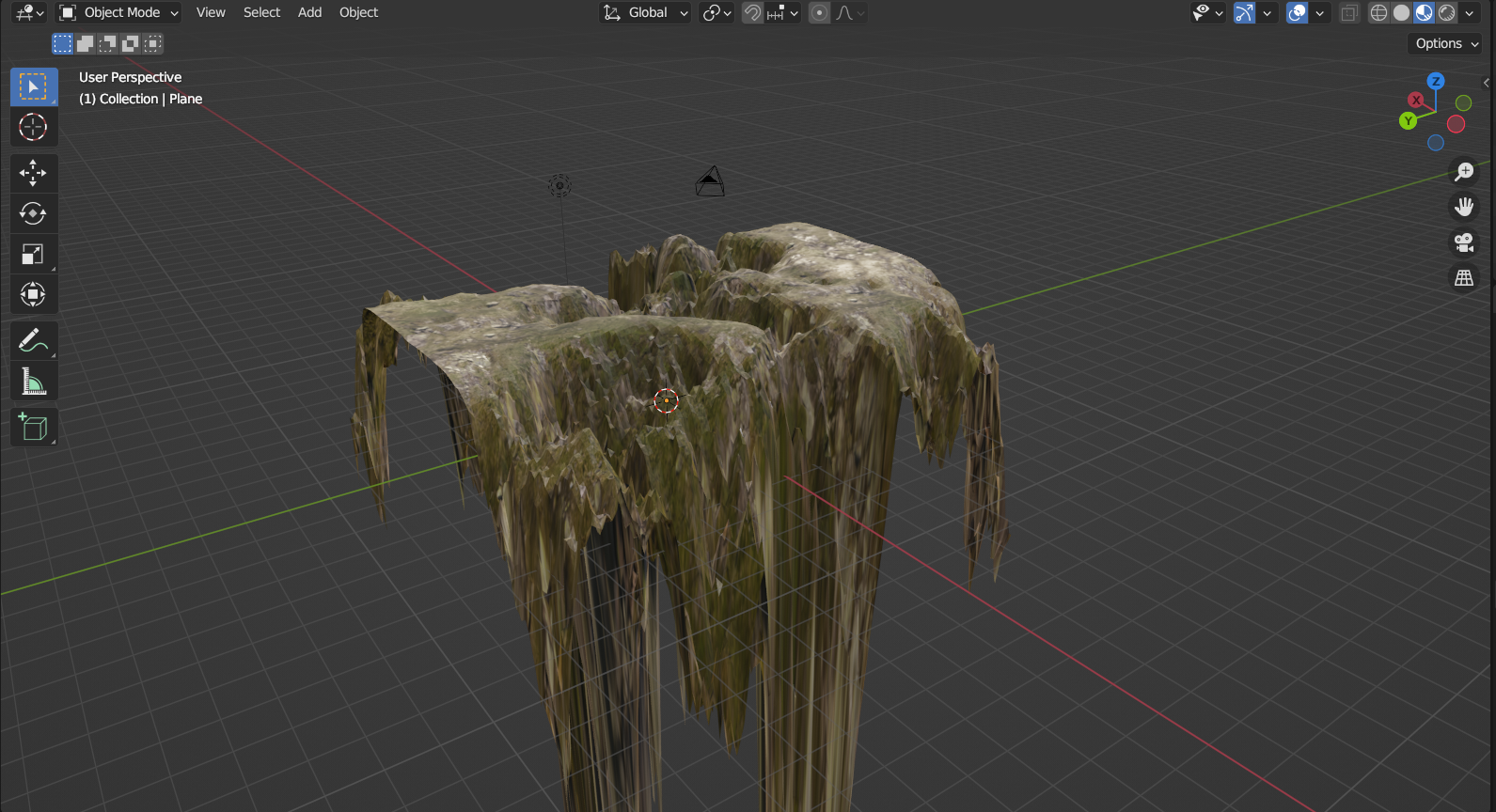This screenshot has height=812, width=1496.
Task: Open the Object Mode dropdown
Action: pyautogui.click(x=119, y=13)
